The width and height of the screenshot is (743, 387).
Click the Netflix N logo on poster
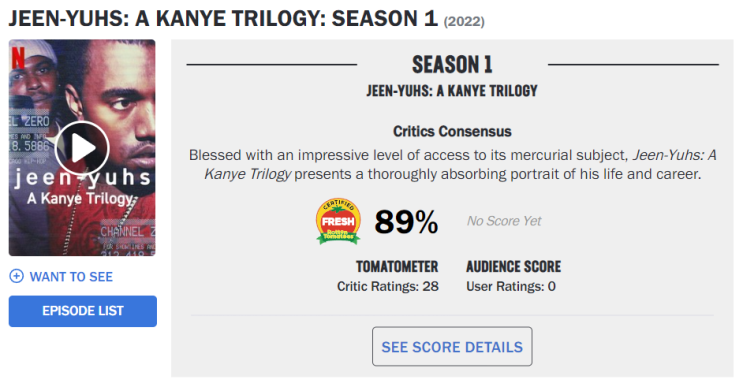click(x=18, y=58)
